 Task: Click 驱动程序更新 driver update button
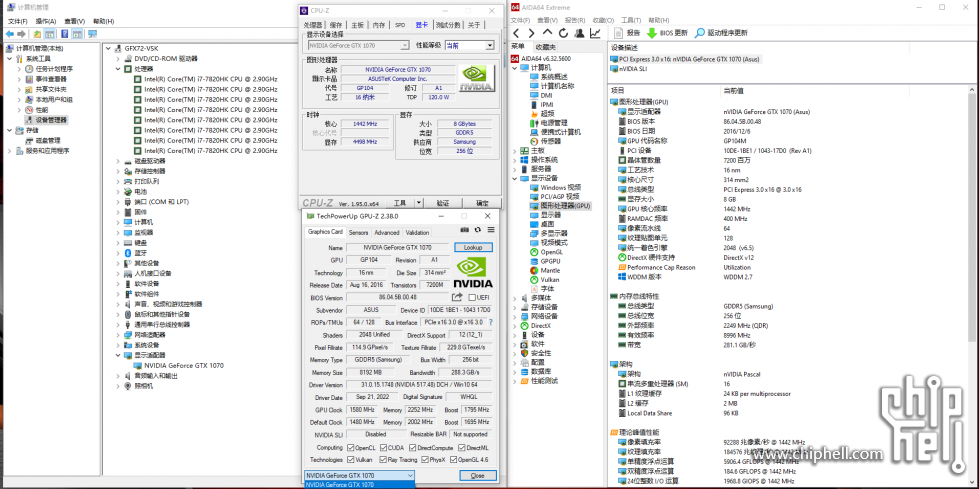coord(721,32)
